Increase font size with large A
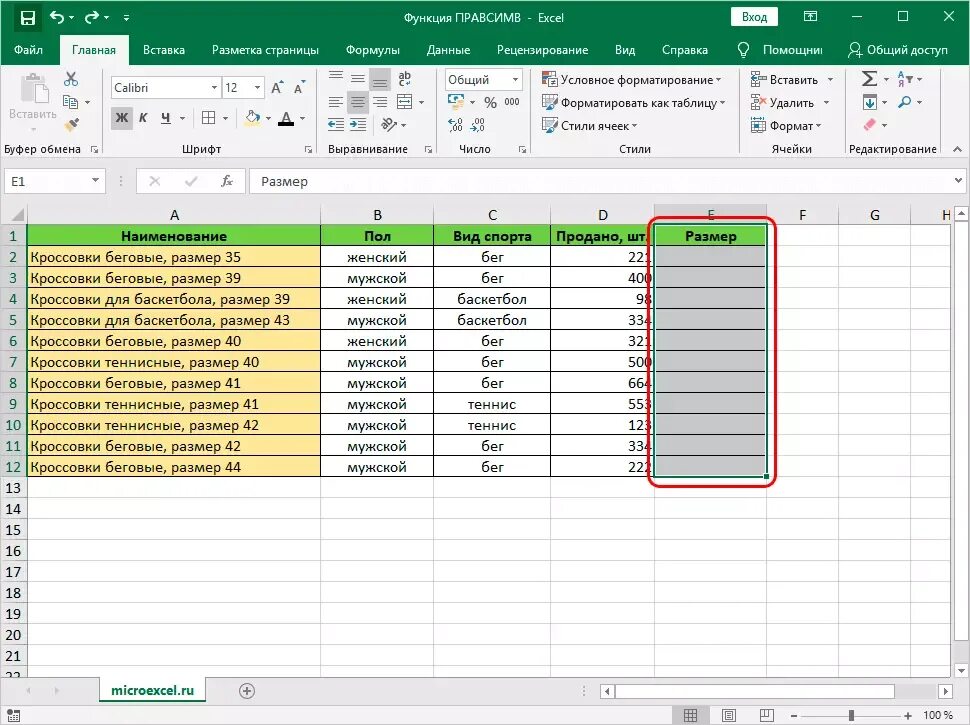 click(x=278, y=88)
